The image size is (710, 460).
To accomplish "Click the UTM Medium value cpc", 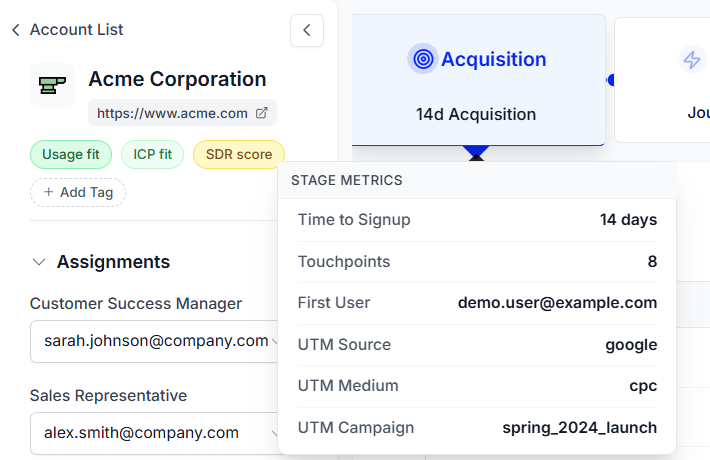I will point(643,386).
